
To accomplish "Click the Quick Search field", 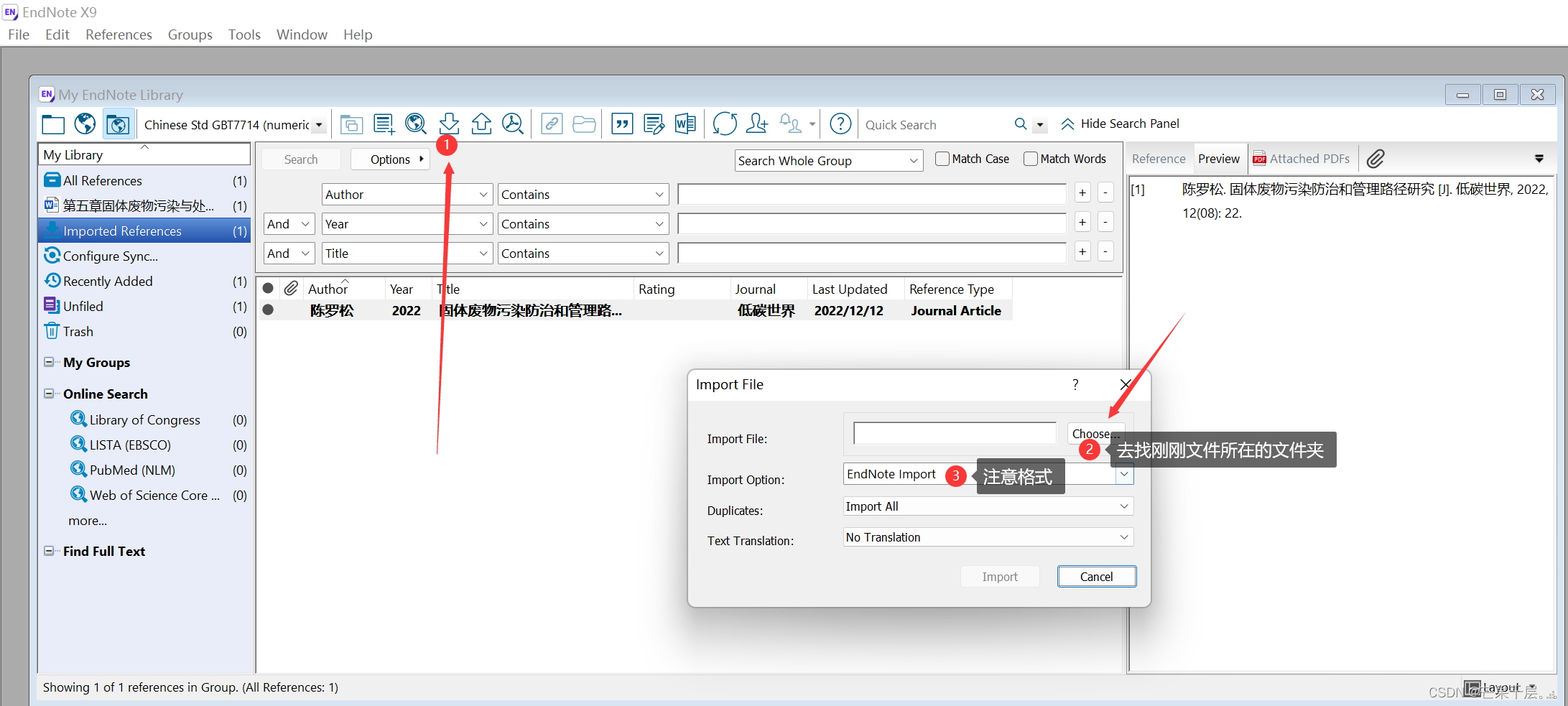I will click(934, 125).
